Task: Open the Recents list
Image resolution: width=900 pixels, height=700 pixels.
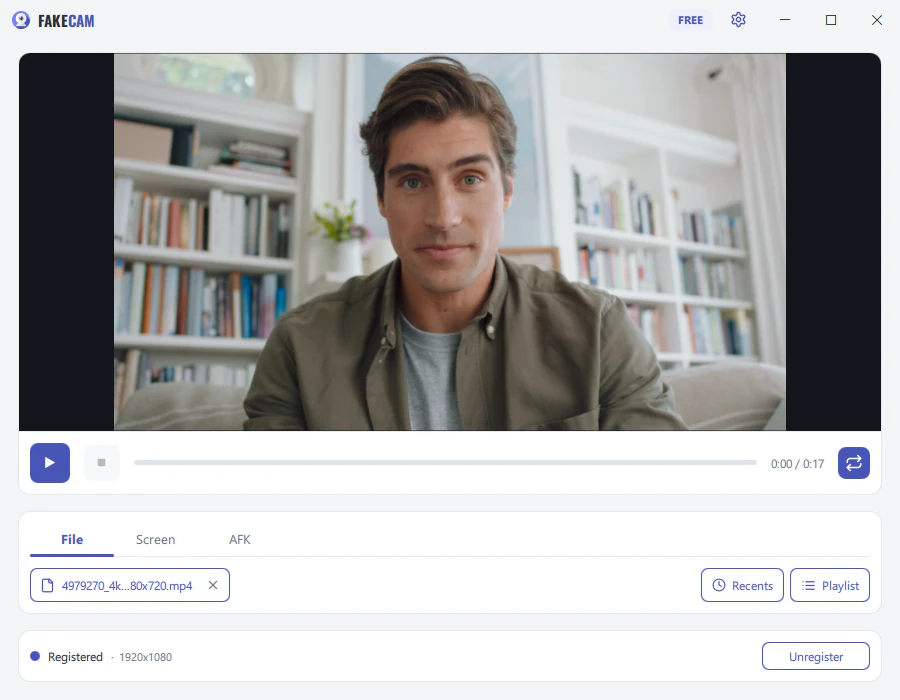Action: [x=742, y=585]
